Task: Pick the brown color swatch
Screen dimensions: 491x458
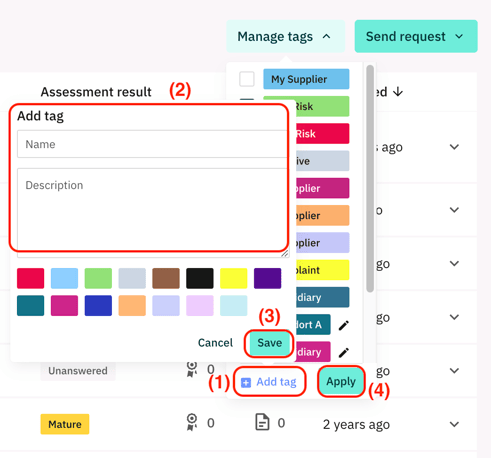Action: [166, 278]
